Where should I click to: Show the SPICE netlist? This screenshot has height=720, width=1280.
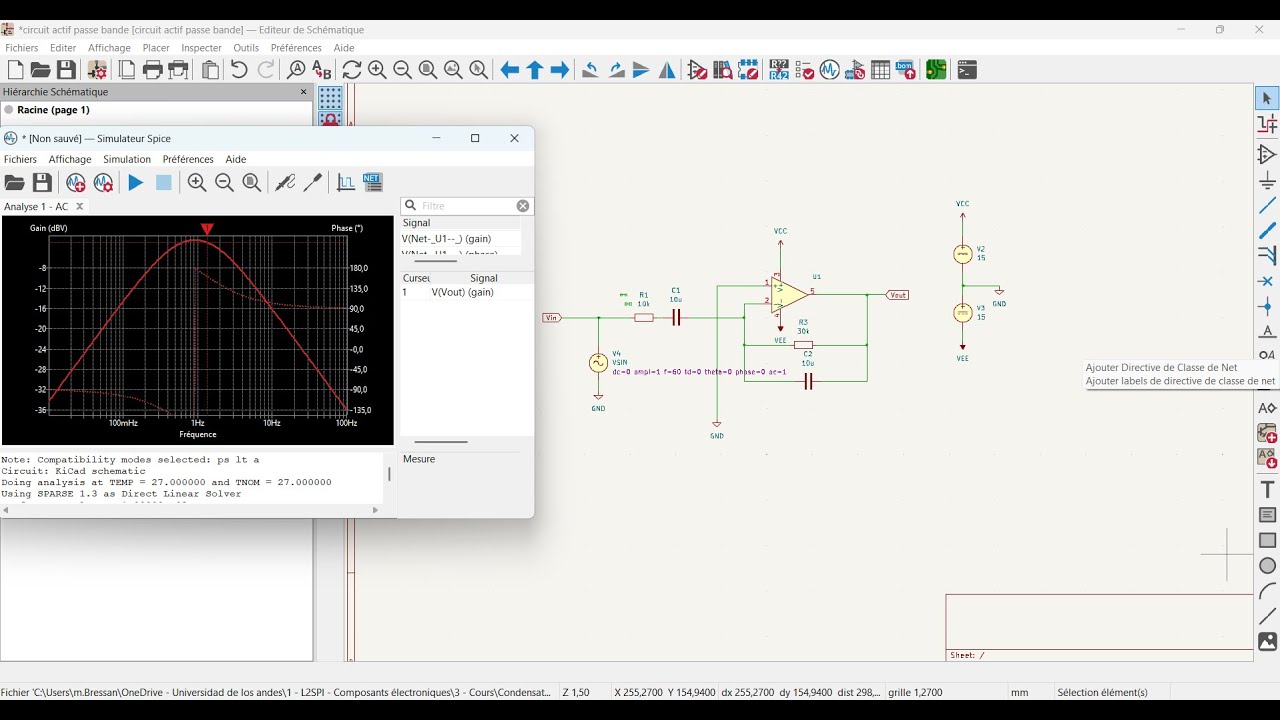pos(372,183)
